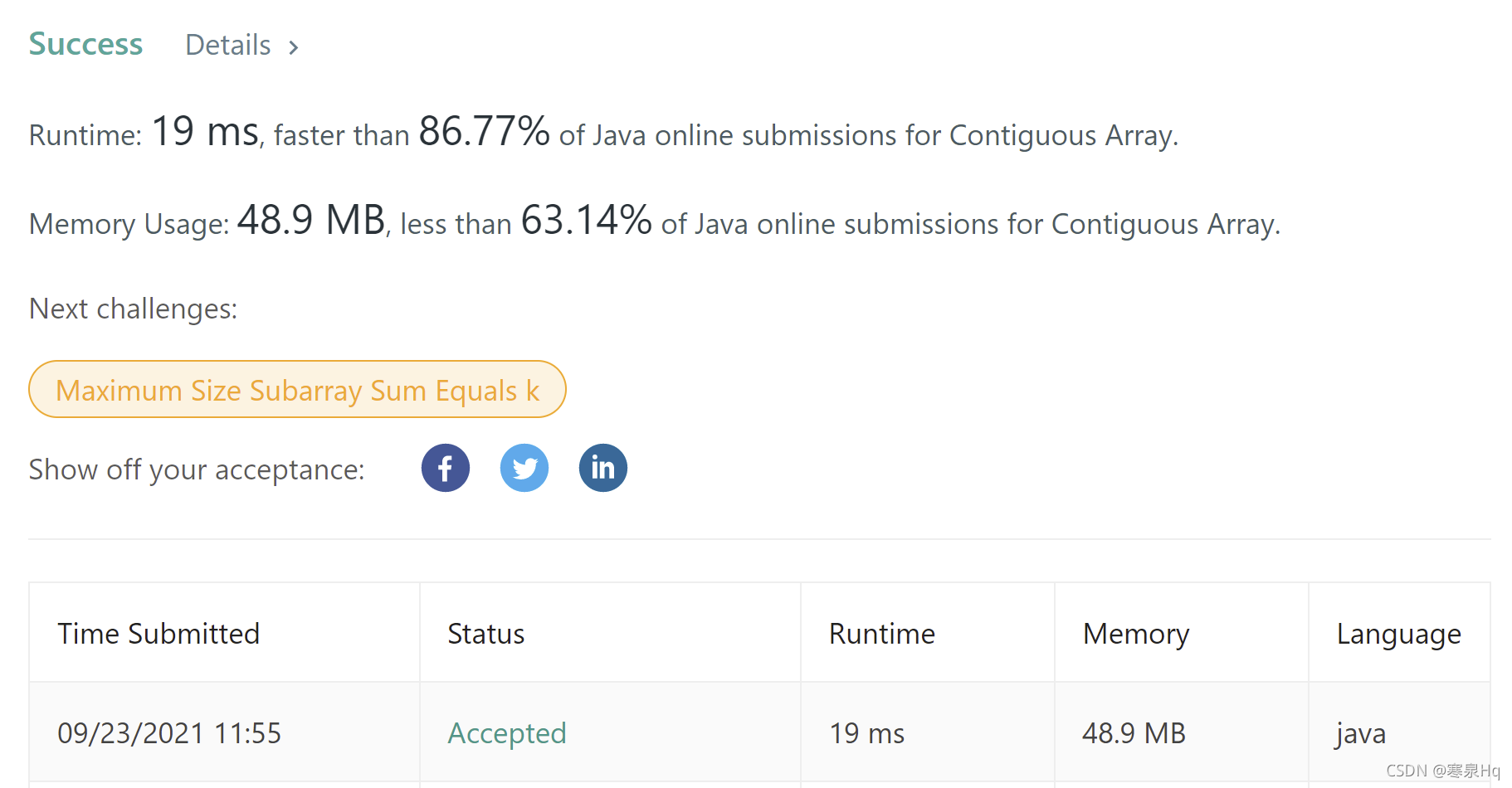Screen dimensions: 1512x788
Task: Click the Facebook logo inside the blue circle
Action: 445,467
